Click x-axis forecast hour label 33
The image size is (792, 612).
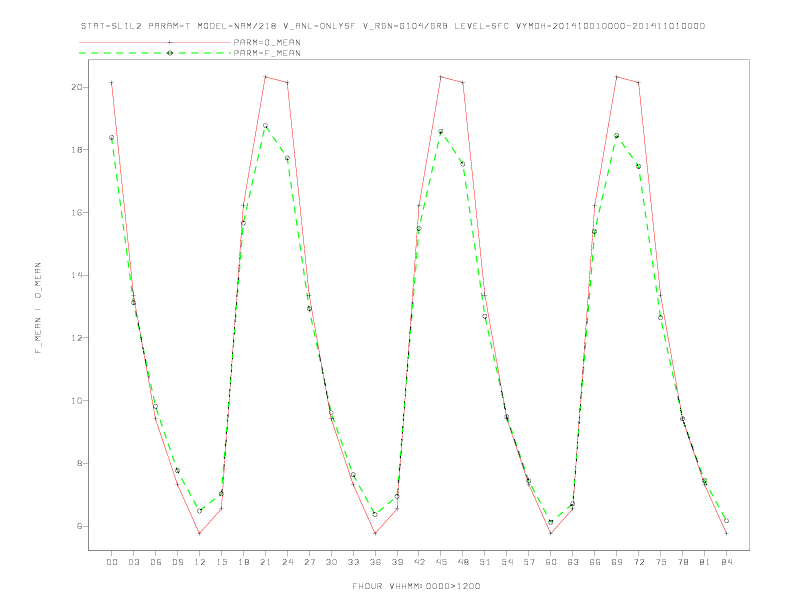coord(353,562)
